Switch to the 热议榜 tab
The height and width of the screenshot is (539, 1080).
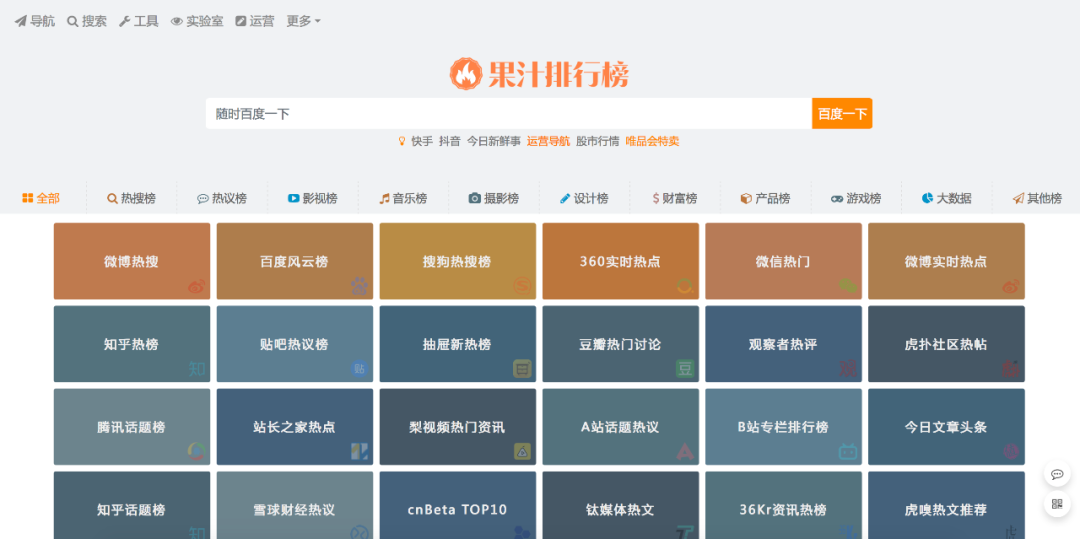tap(222, 198)
